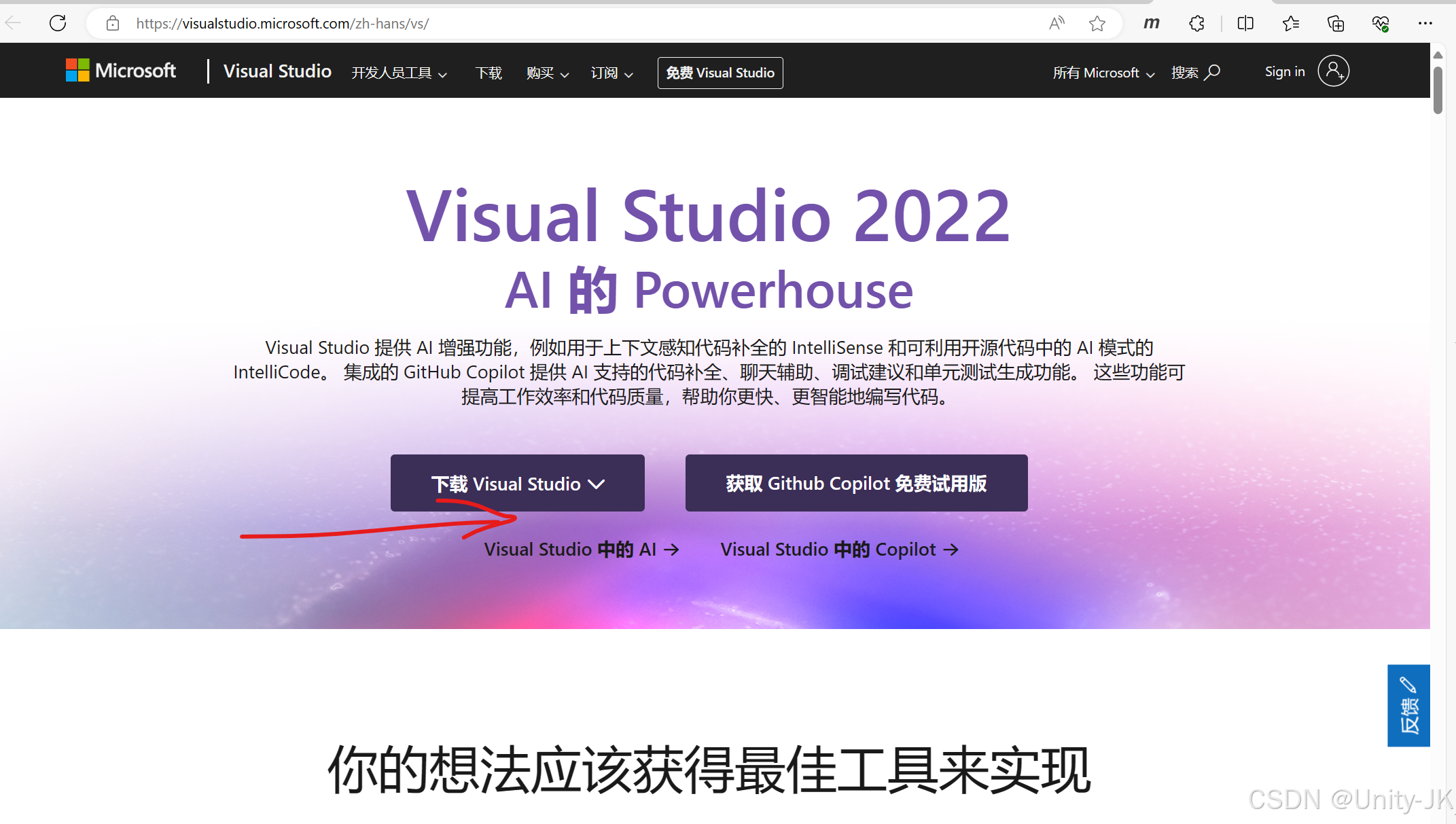
Task: Expand the 所有 Microsoft menu
Action: (1103, 73)
